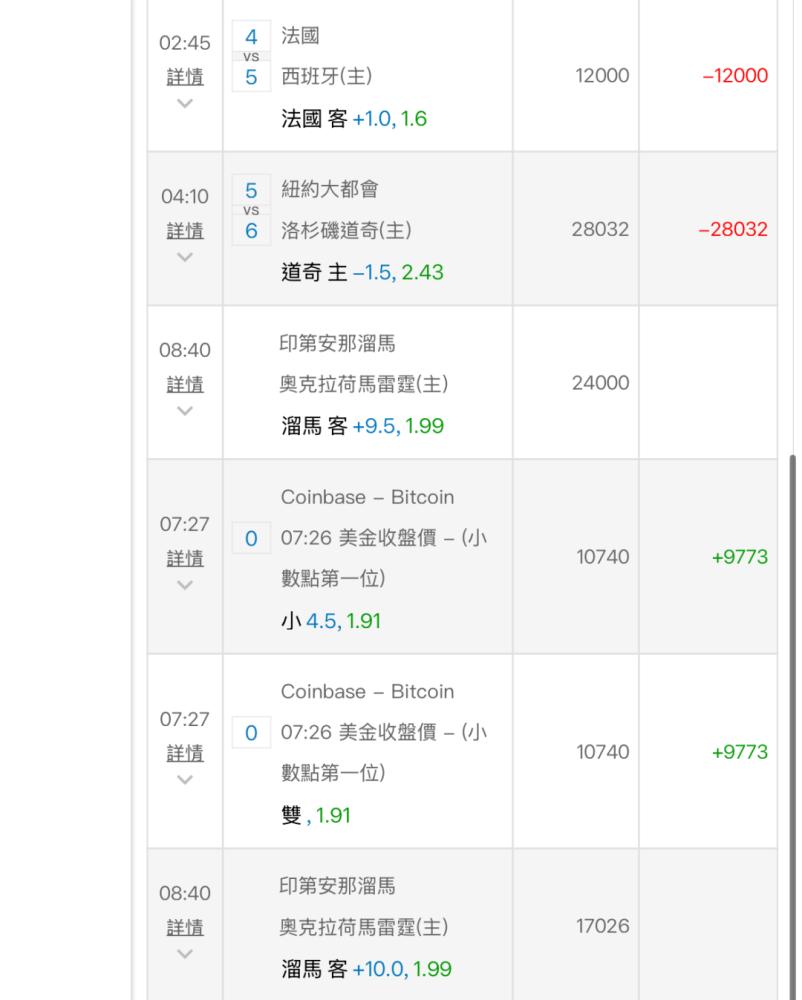Expand the chevron under the last 08:40 entry
The height and width of the screenshot is (1000, 802).
[185, 953]
